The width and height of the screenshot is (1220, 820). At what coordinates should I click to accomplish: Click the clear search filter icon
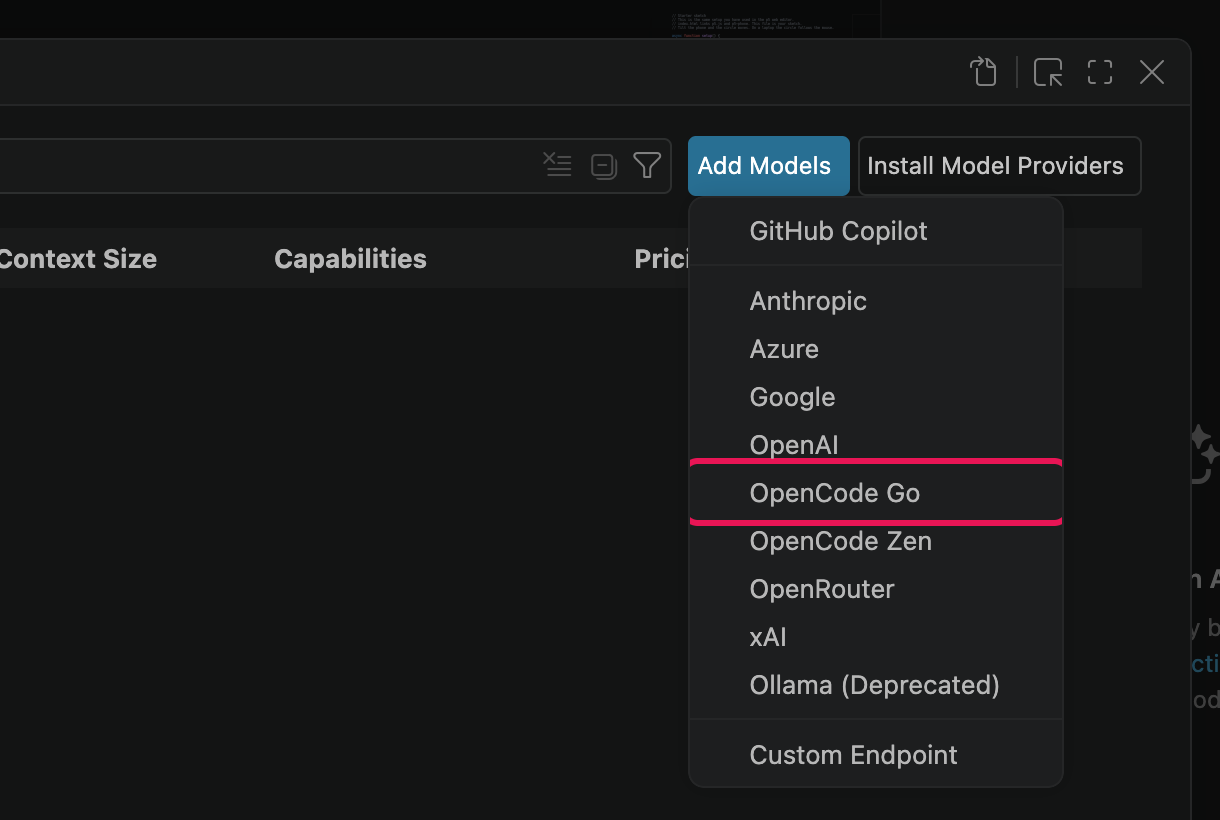557,165
